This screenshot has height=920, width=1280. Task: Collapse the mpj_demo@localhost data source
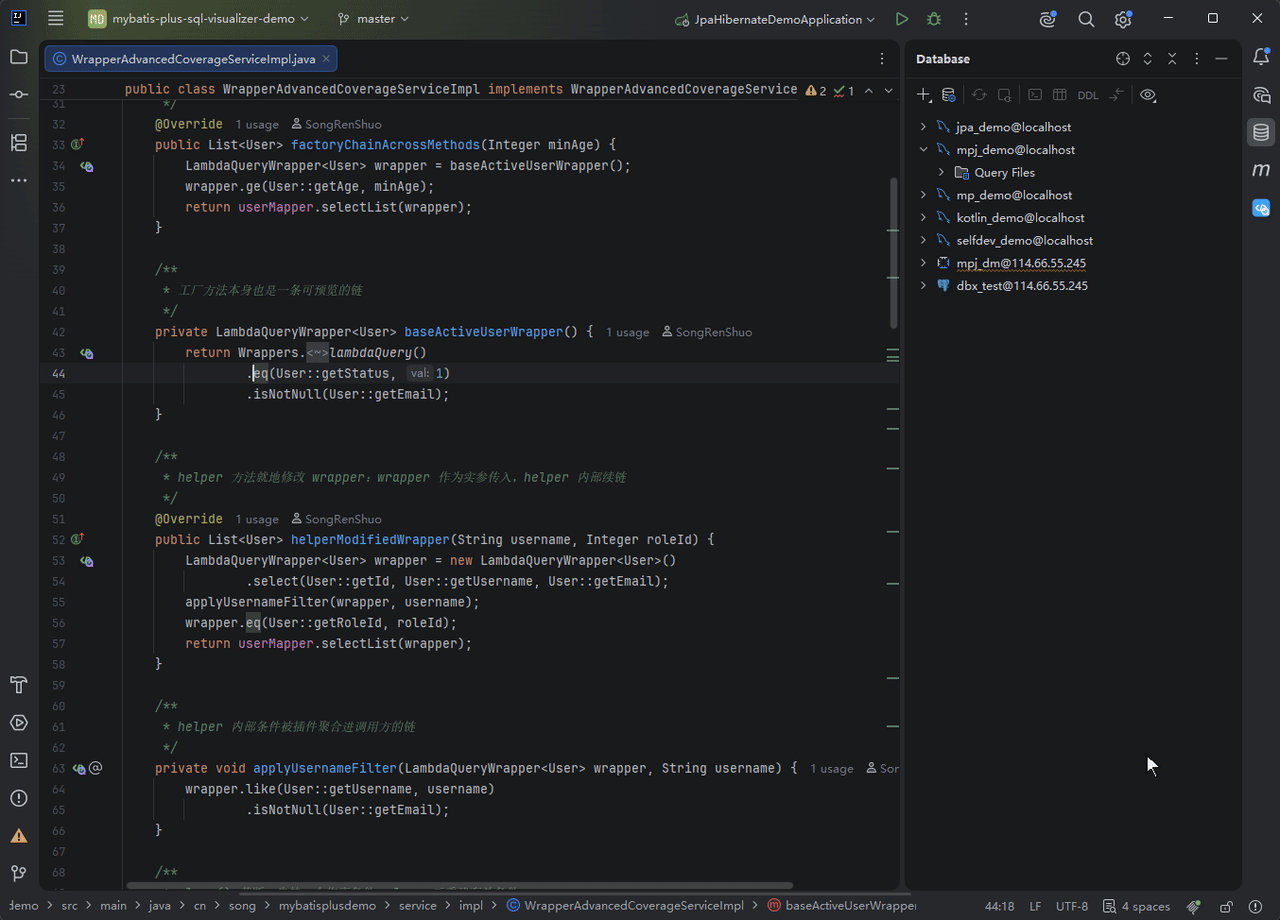(x=924, y=150)
